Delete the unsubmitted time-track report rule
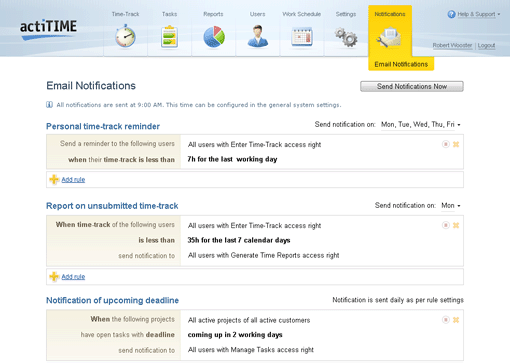510x363 pixels. (x=456, y=225)
